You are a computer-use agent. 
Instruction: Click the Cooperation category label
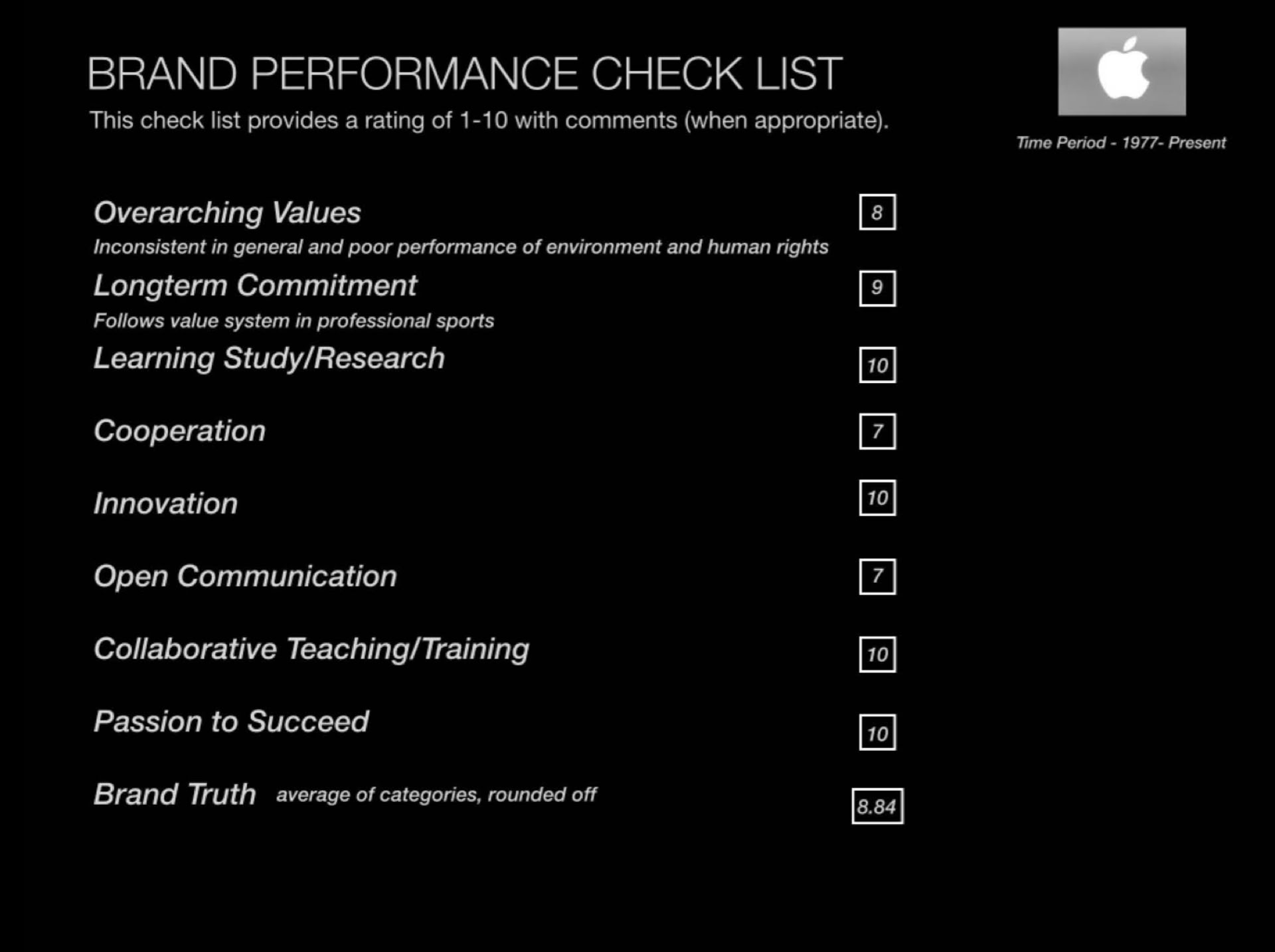(x=179, y=431)
